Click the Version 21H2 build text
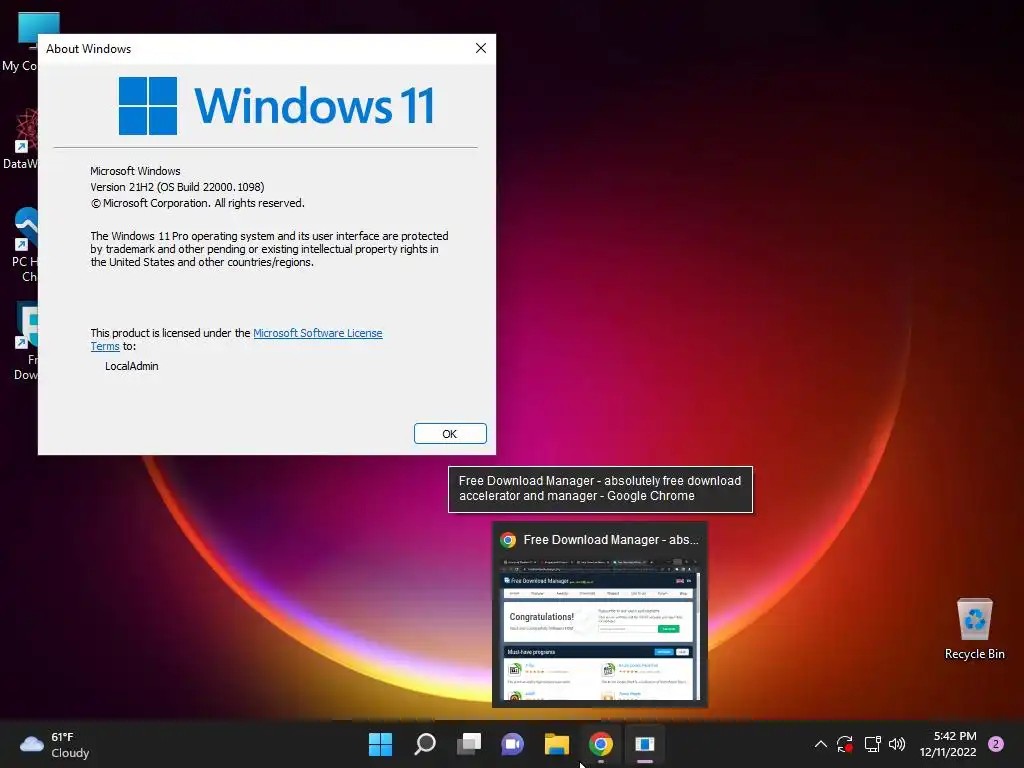Screen dimensions: 1024x768 (177, 187)
